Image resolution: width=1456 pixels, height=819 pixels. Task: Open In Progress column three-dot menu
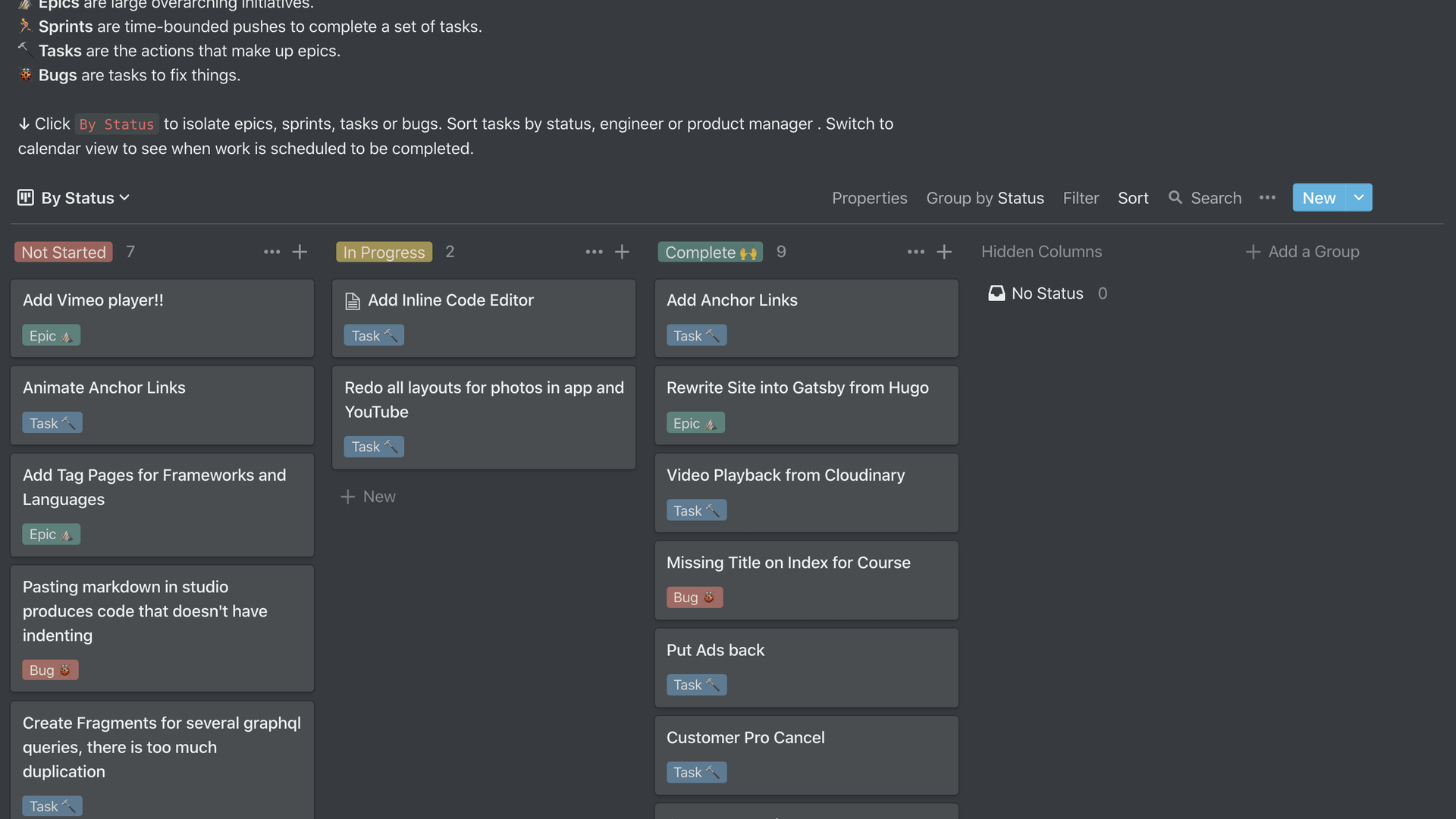click(x=594, y=252)
